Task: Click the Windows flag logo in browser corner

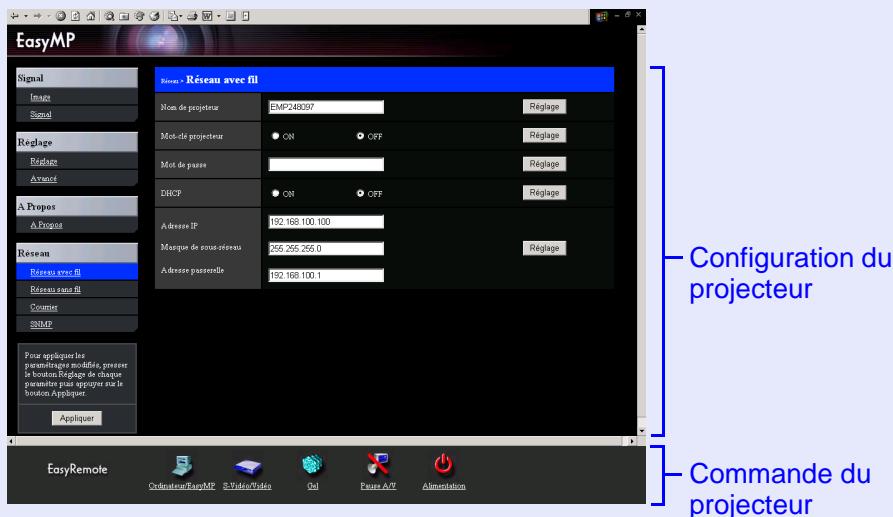Action: pos(601,17)
